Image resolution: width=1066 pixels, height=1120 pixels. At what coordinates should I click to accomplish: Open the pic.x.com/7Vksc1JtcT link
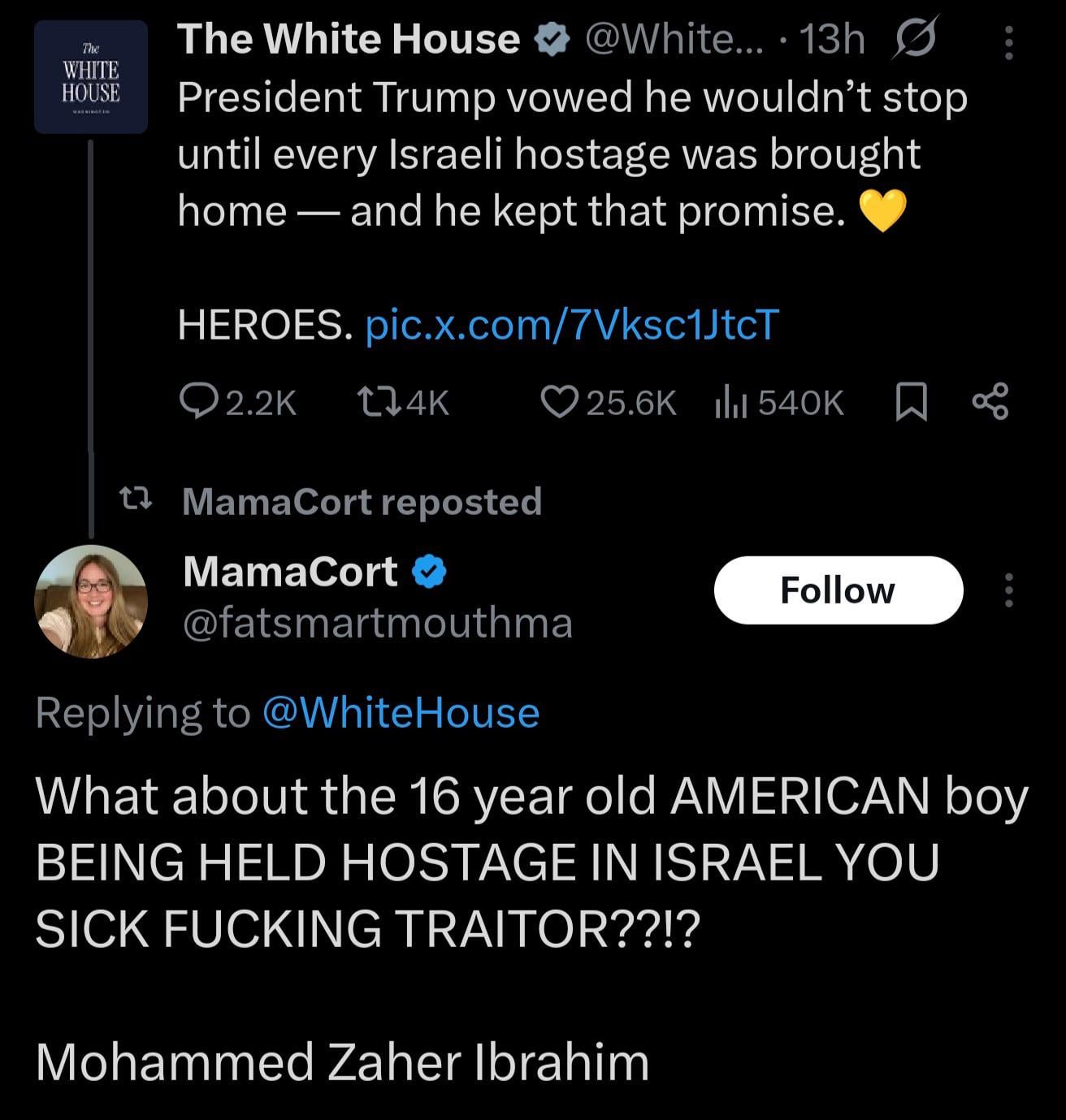pos(572,325)
